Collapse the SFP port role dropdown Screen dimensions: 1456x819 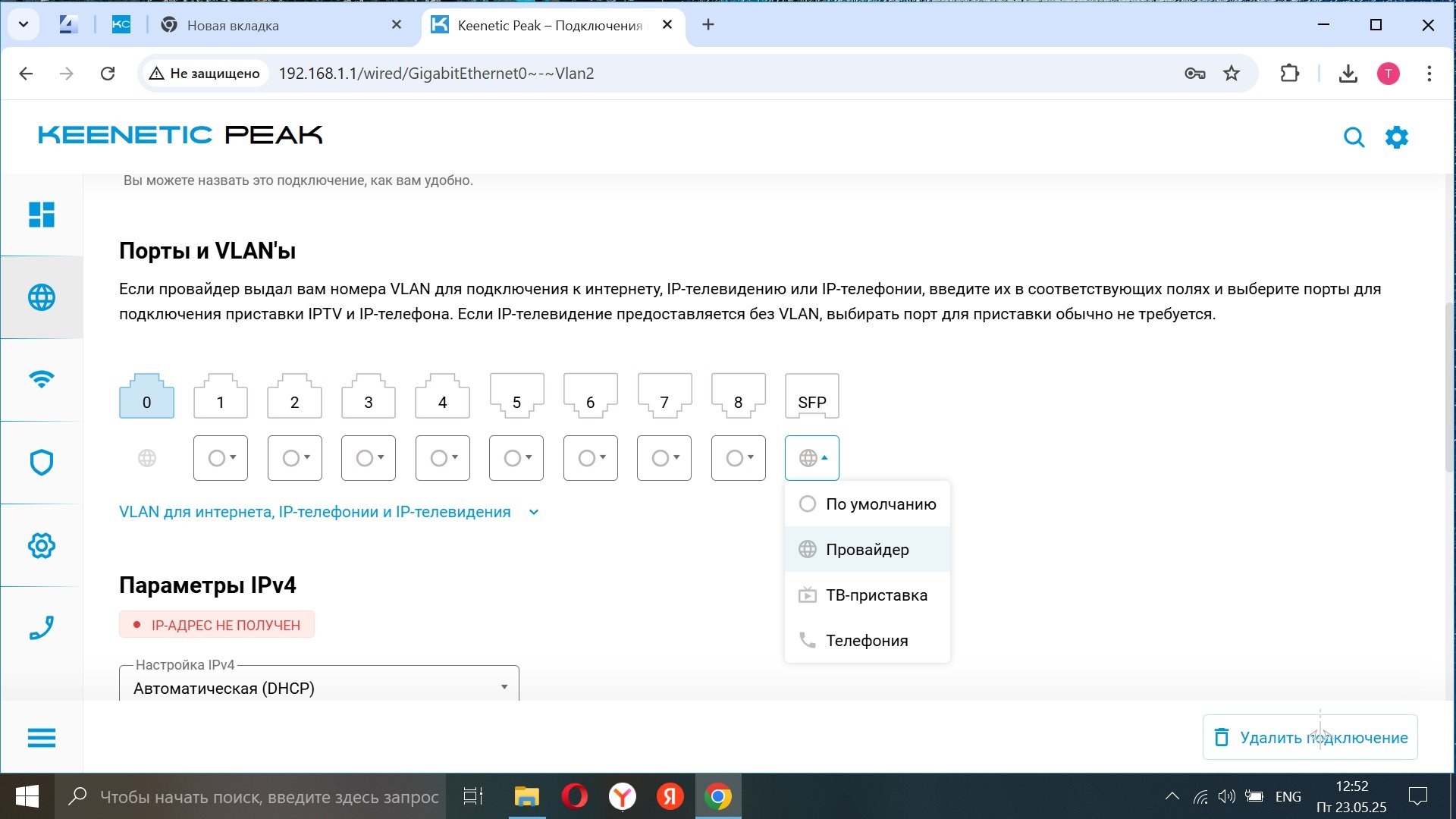pos(812,458)
